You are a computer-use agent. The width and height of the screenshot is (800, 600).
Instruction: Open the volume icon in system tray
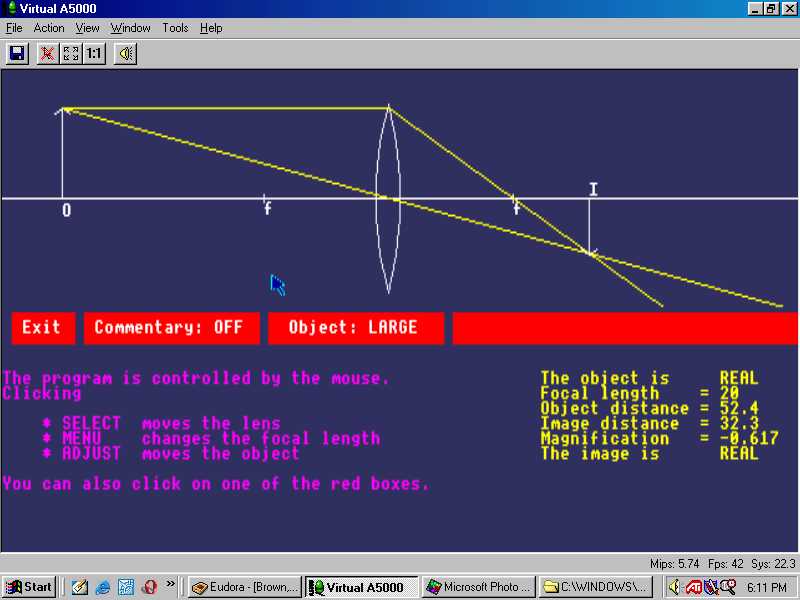(x=675, y=587)
